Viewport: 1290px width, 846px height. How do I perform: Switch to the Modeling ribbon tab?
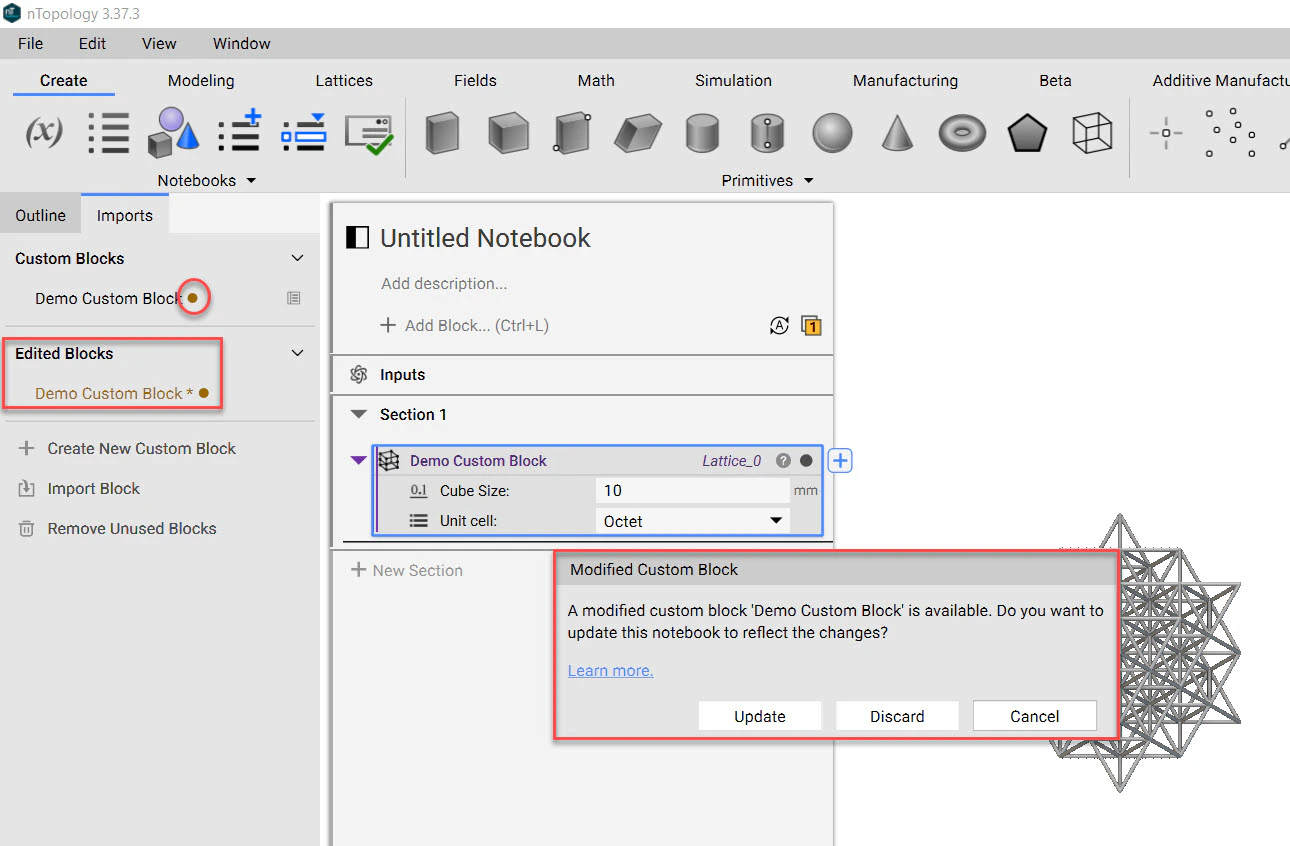click(201, 80)
